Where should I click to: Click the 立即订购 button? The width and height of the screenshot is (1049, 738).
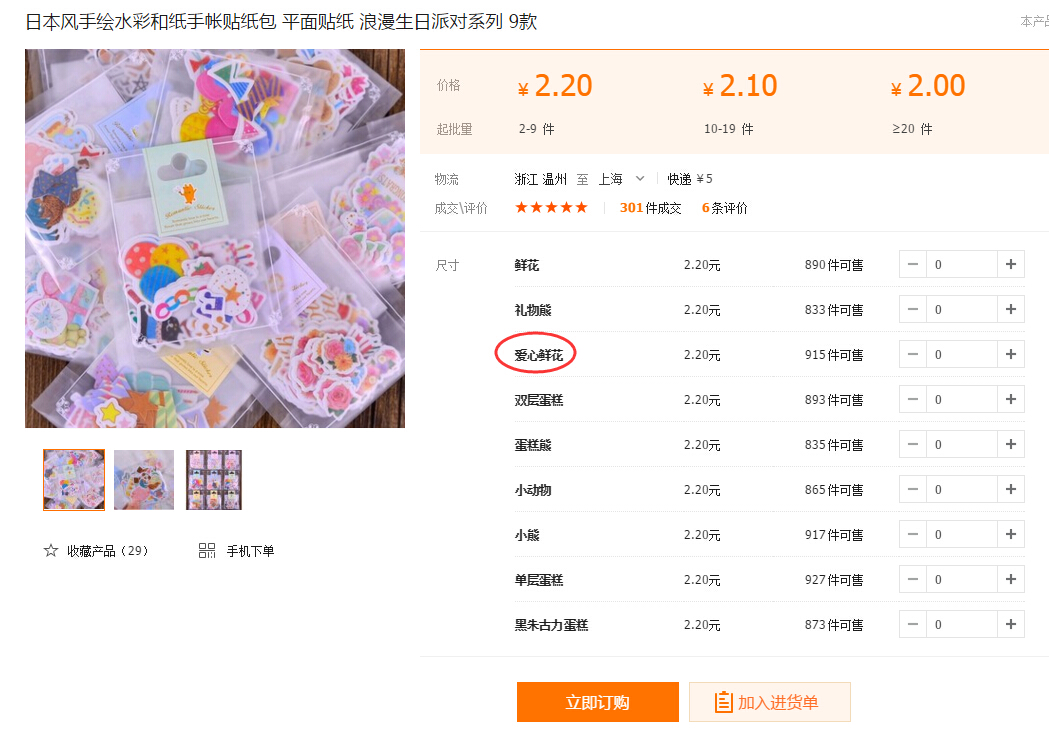tap(597, 702)
